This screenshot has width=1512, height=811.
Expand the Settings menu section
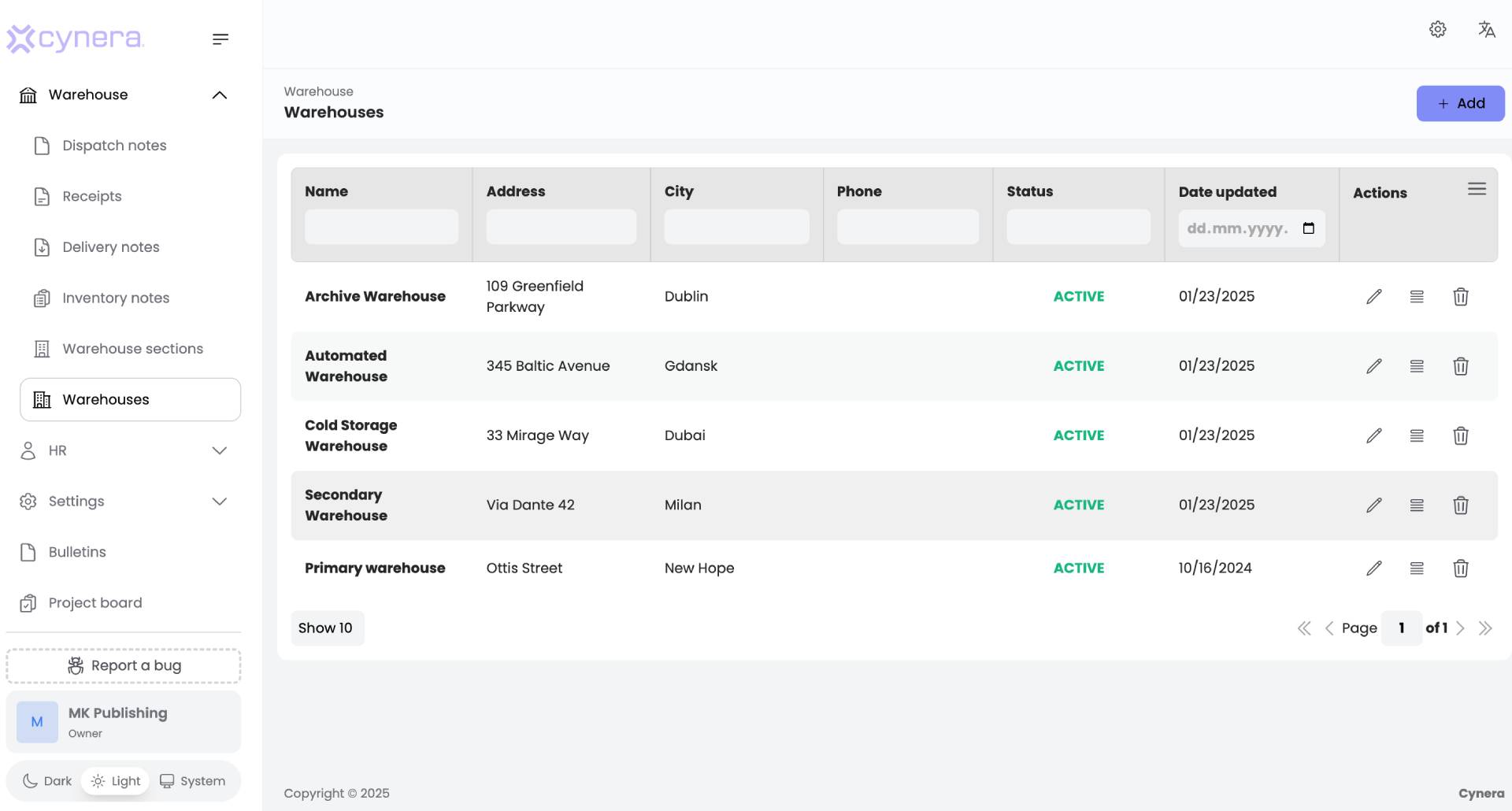pyautogui.click(x=124, y=502)
